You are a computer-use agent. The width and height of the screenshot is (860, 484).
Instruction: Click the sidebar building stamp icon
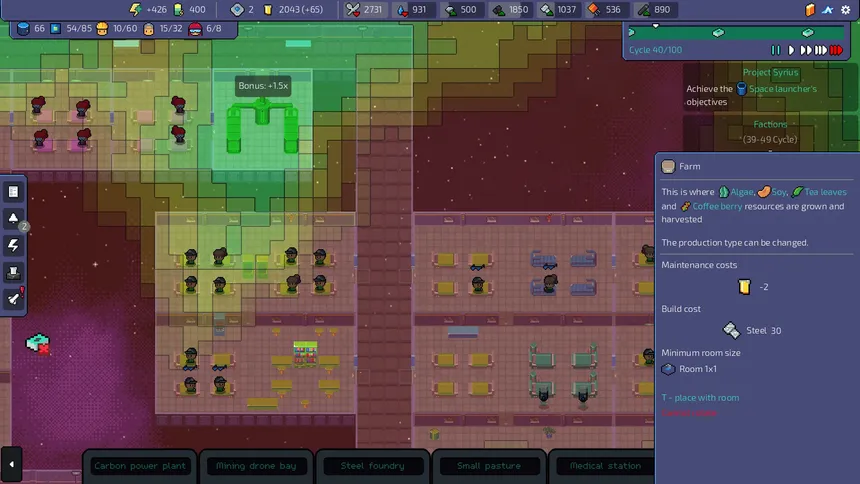[13, 272]
